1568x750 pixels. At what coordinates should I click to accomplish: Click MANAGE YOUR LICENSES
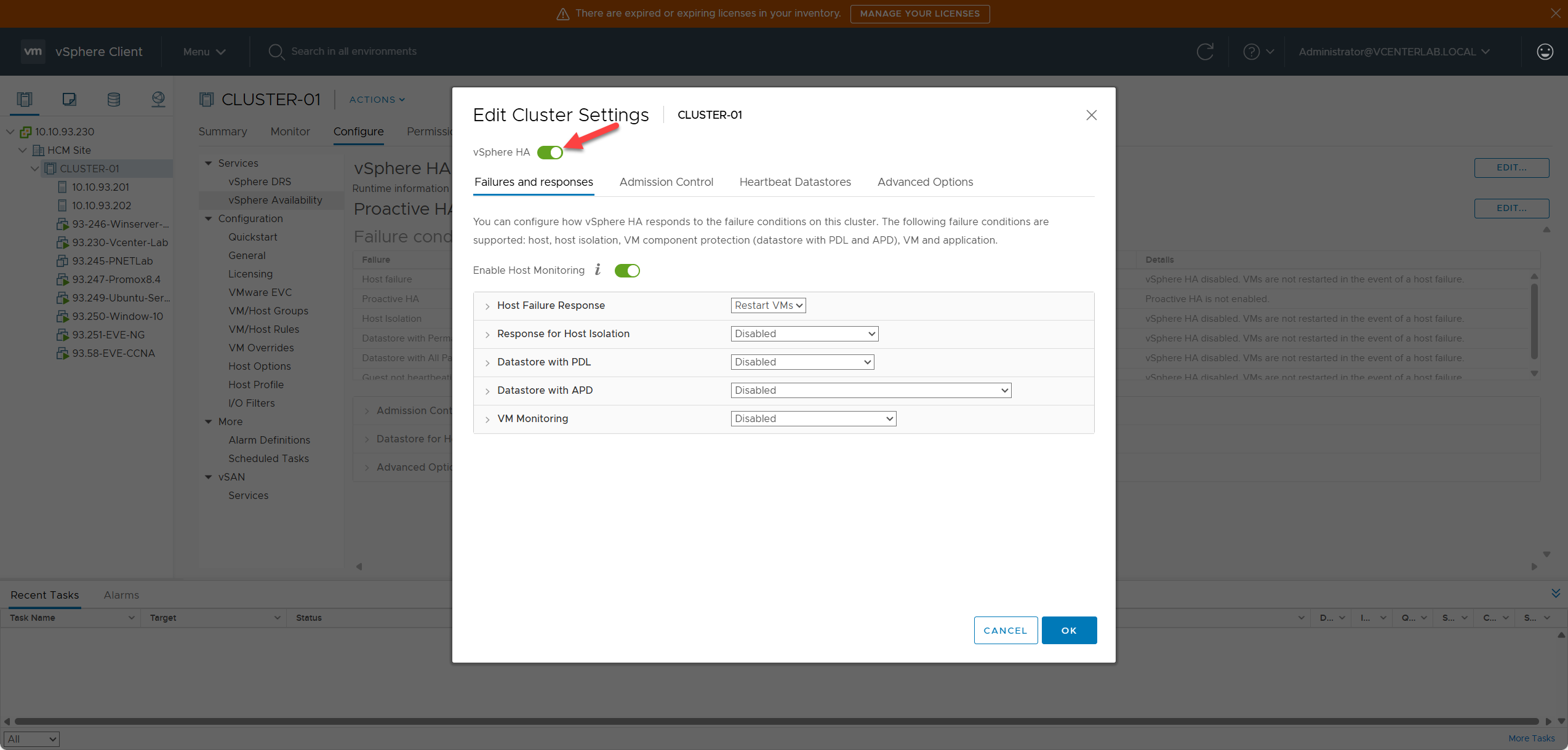coord(919,14)
